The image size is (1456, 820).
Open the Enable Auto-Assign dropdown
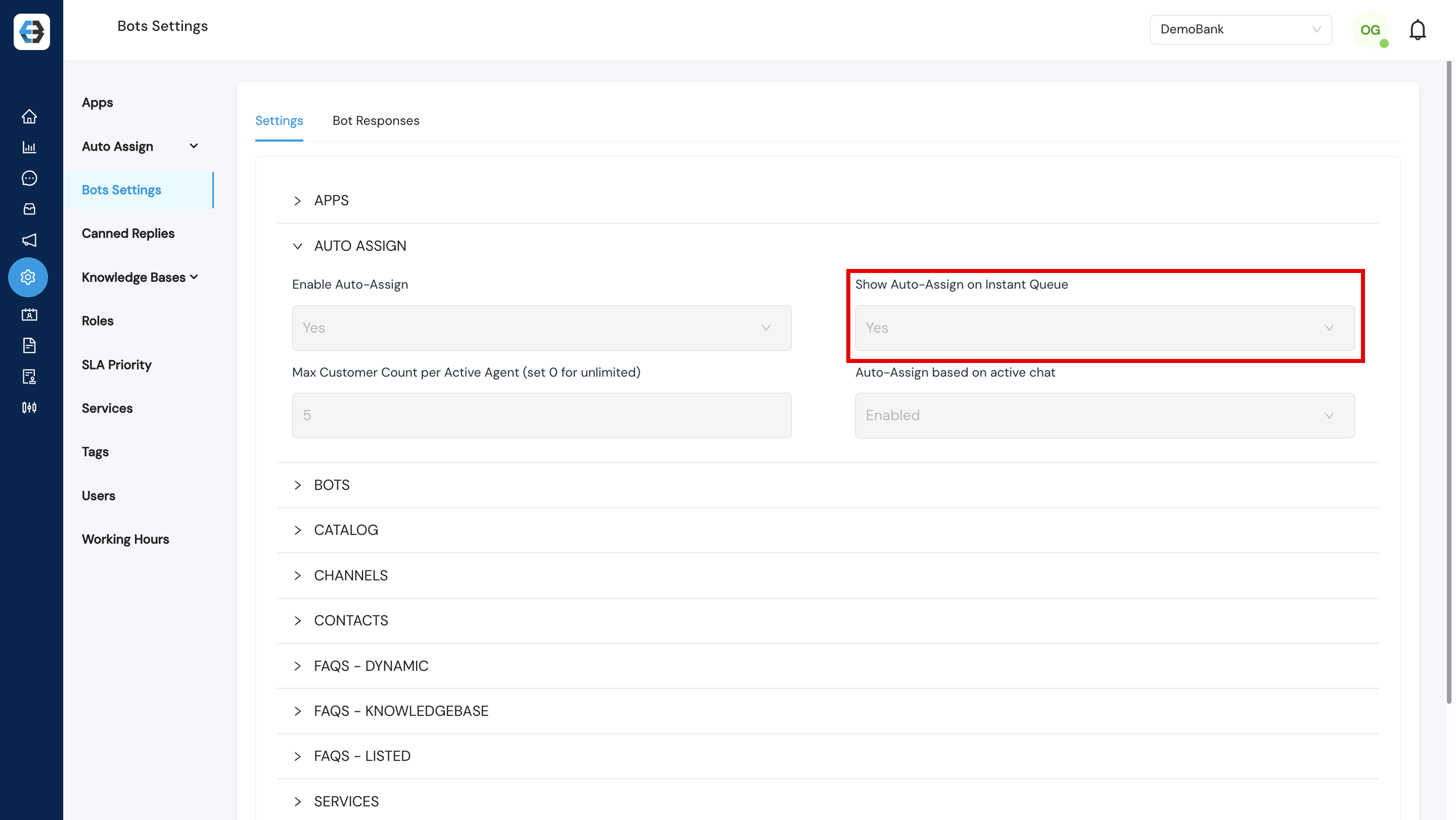click(541, 328)
